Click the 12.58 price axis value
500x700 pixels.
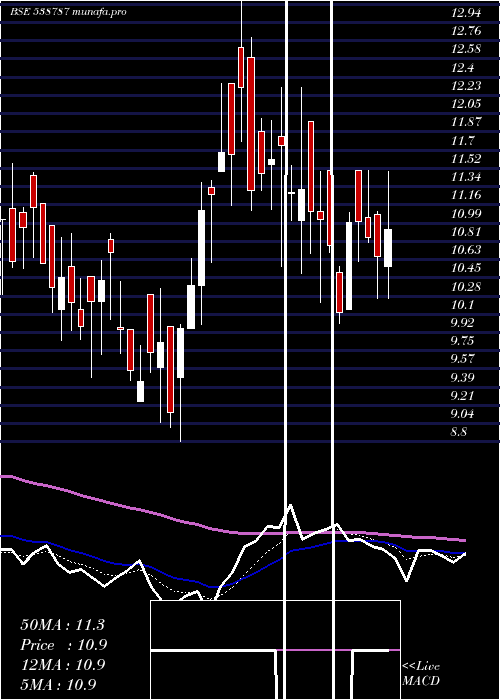point(466,50)
